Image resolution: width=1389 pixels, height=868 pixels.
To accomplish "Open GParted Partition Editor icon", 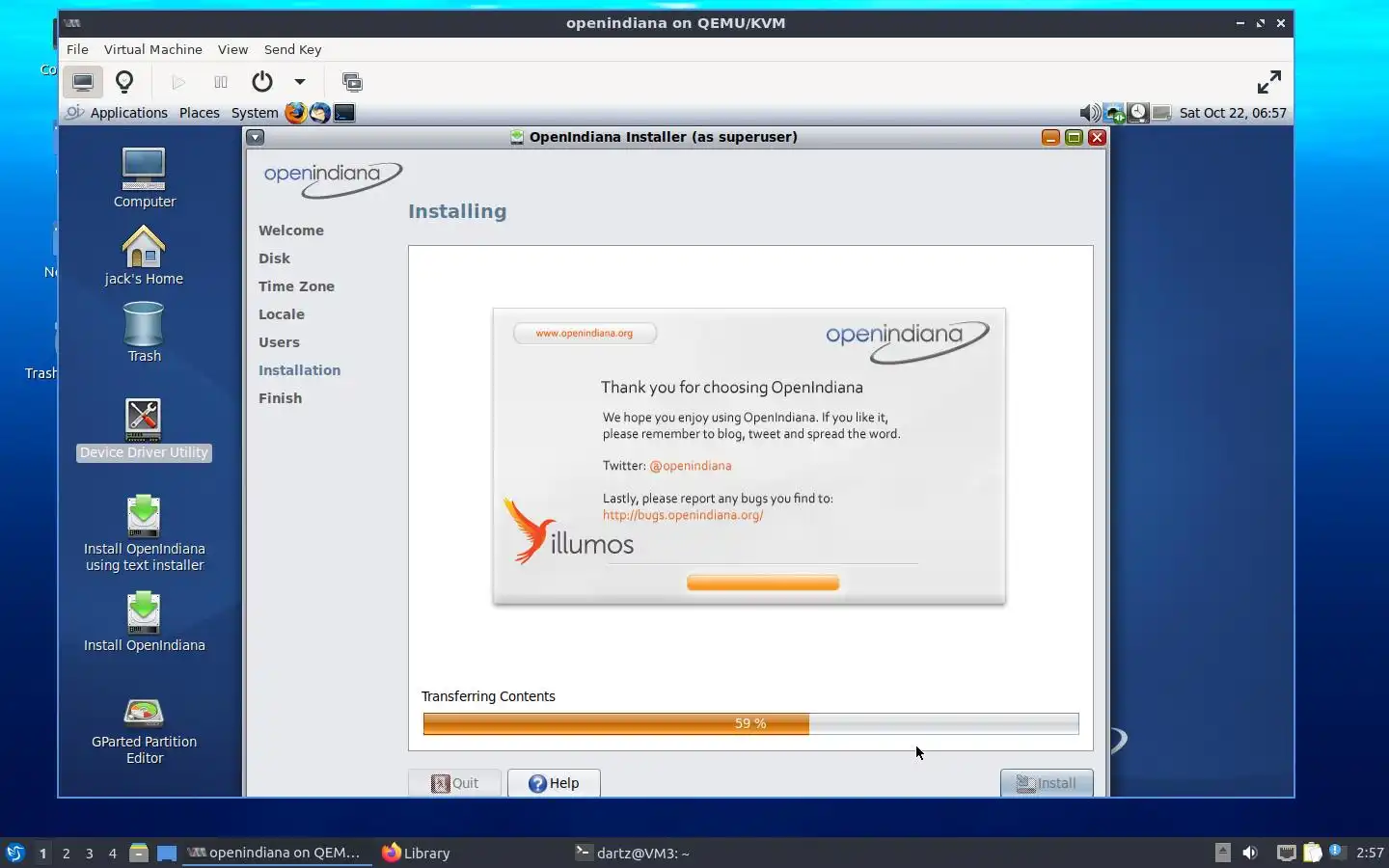I will tap(144, 731).
